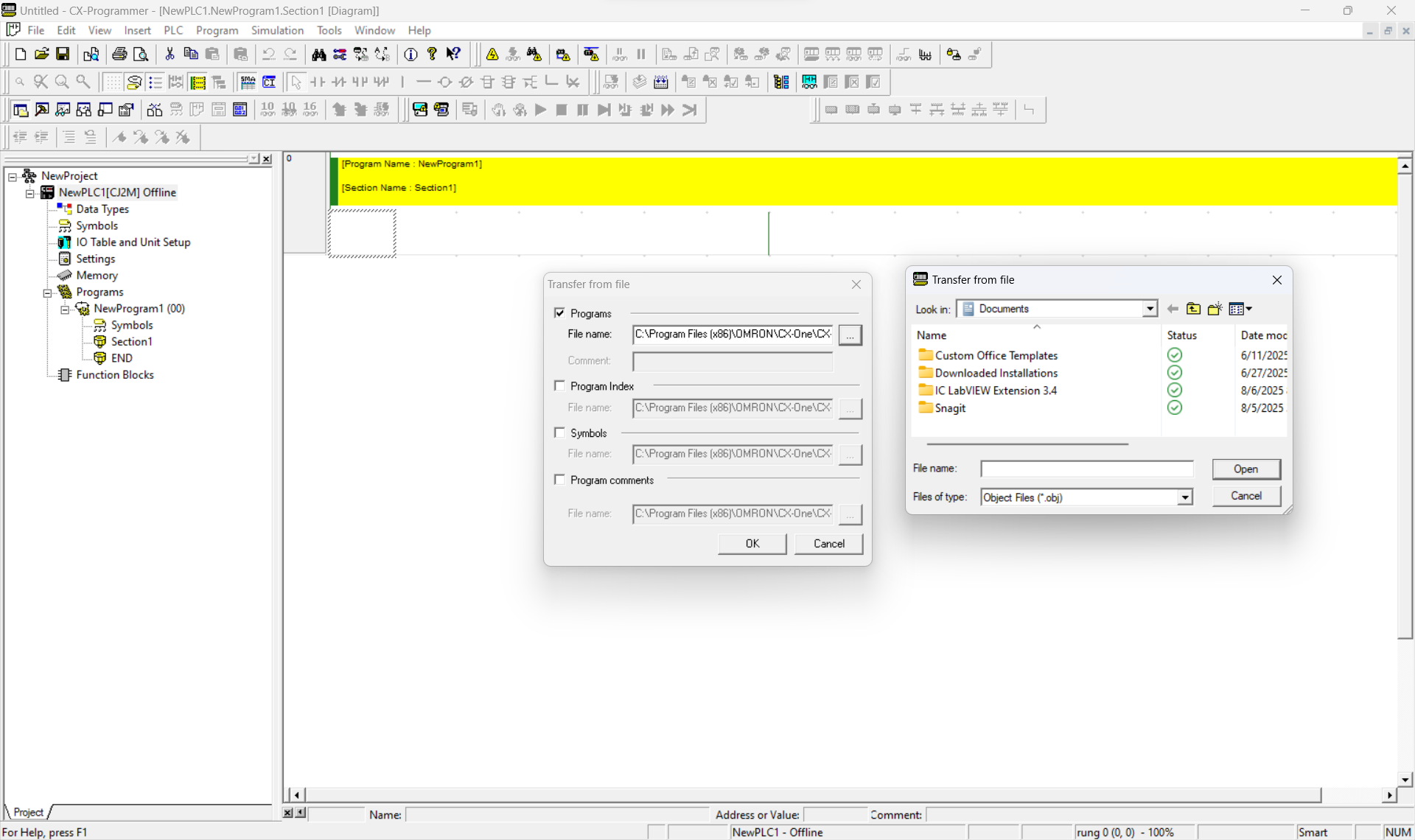Image resolution: width=1415 pixels, height=840 pixels.
Task: Click the Find binoculars icon
Action: tap(318, 55)
